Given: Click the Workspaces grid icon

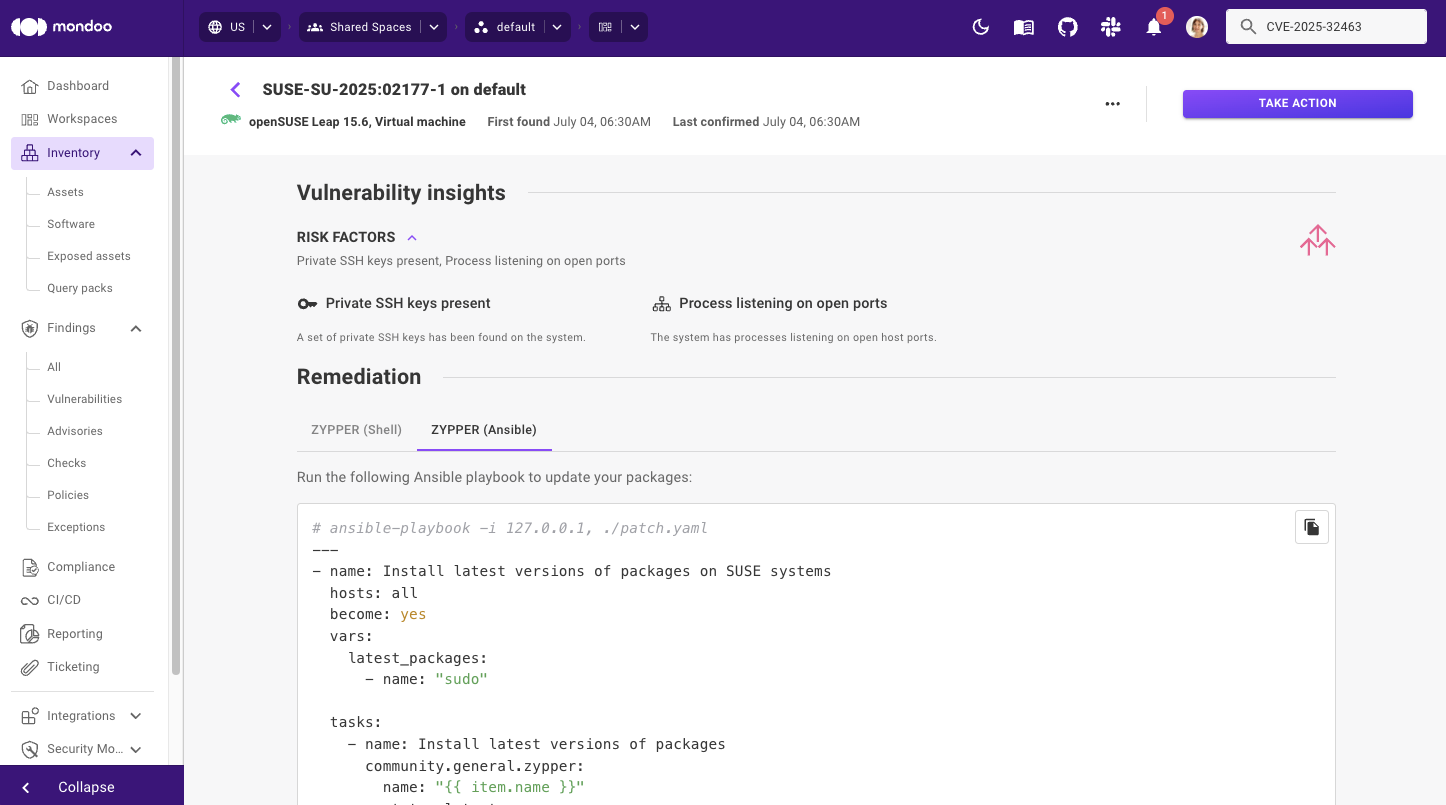Looking at the screenshot, I should coord(30,119).
